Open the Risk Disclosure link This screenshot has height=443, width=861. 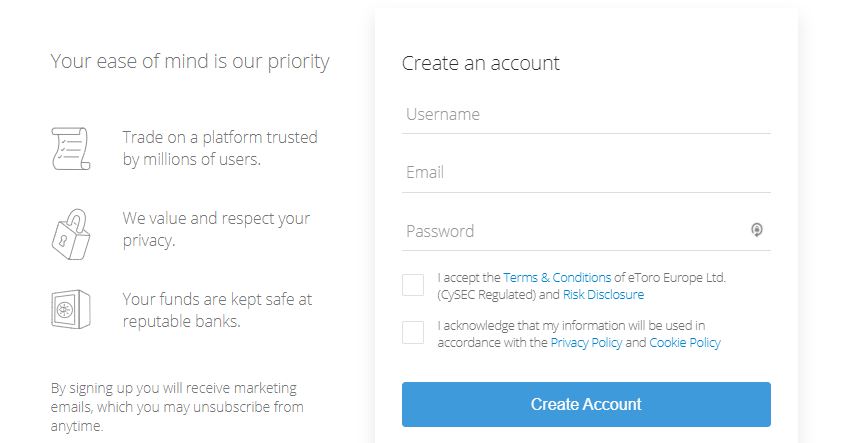(603, 294)
